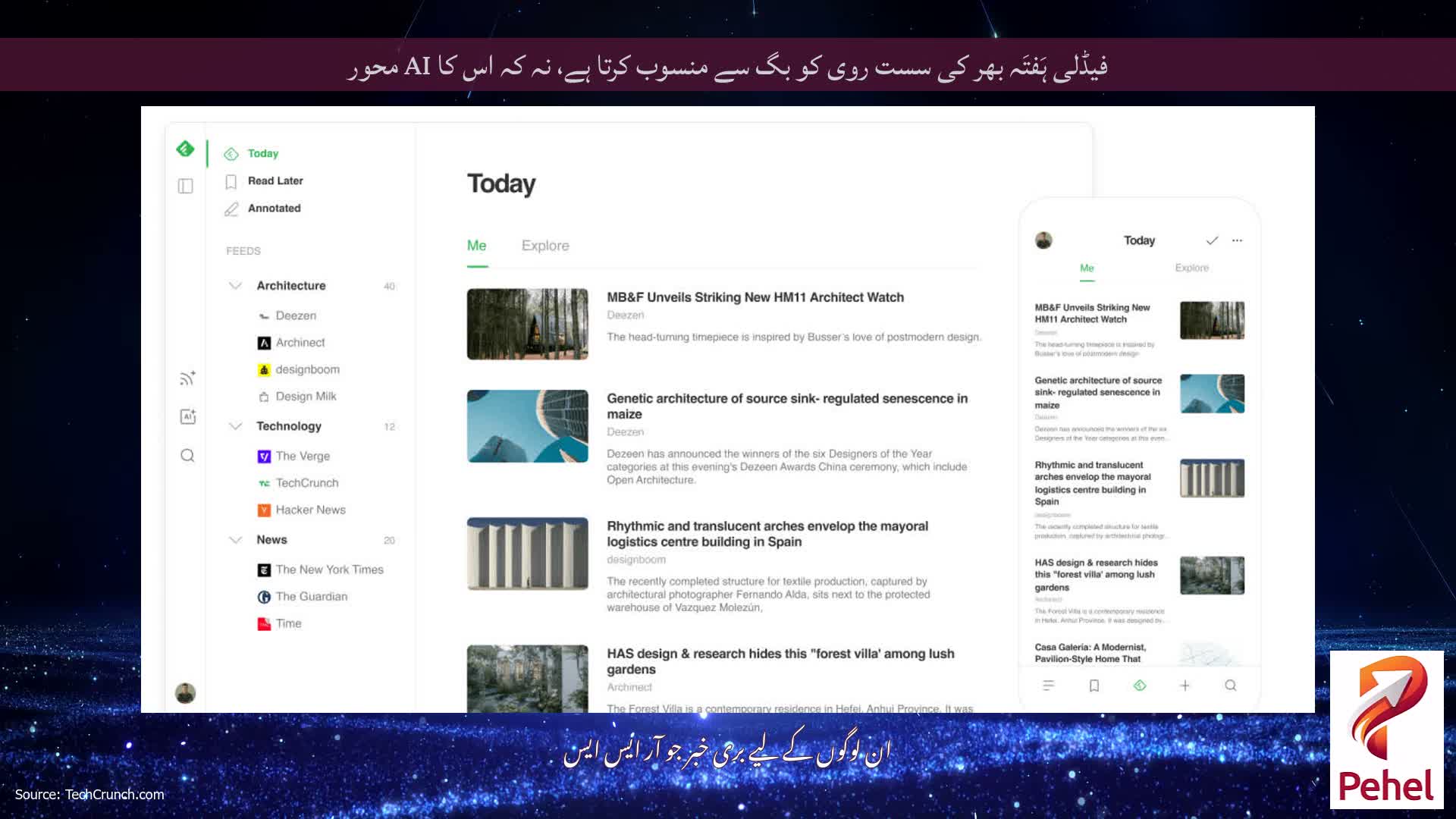Viewport: 1456px width, 819px height.
Task: Open the three-dot menu on mobile view
Action: pyautogui.click(x=1238, y=240)
